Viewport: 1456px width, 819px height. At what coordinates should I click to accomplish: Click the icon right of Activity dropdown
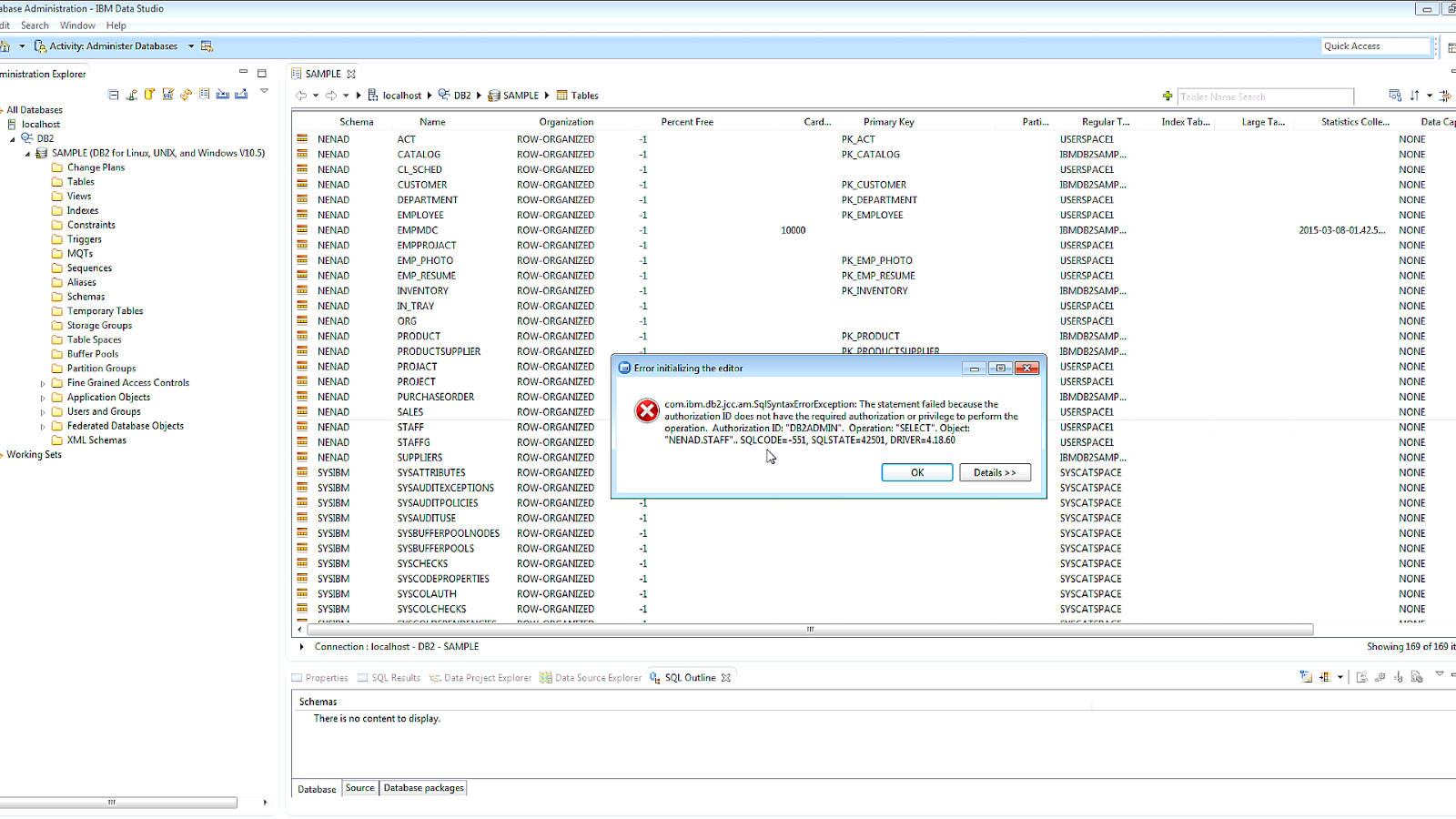click(207, 45)
